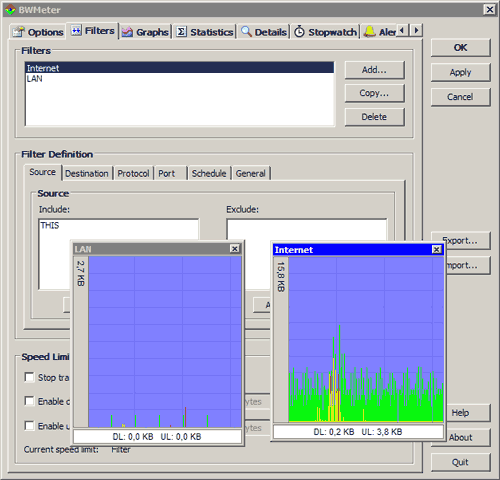Viewport: 500px width, 480px height.
Task: Click the Cancel button
Action: pyautogui.click(x=460, y=97)
